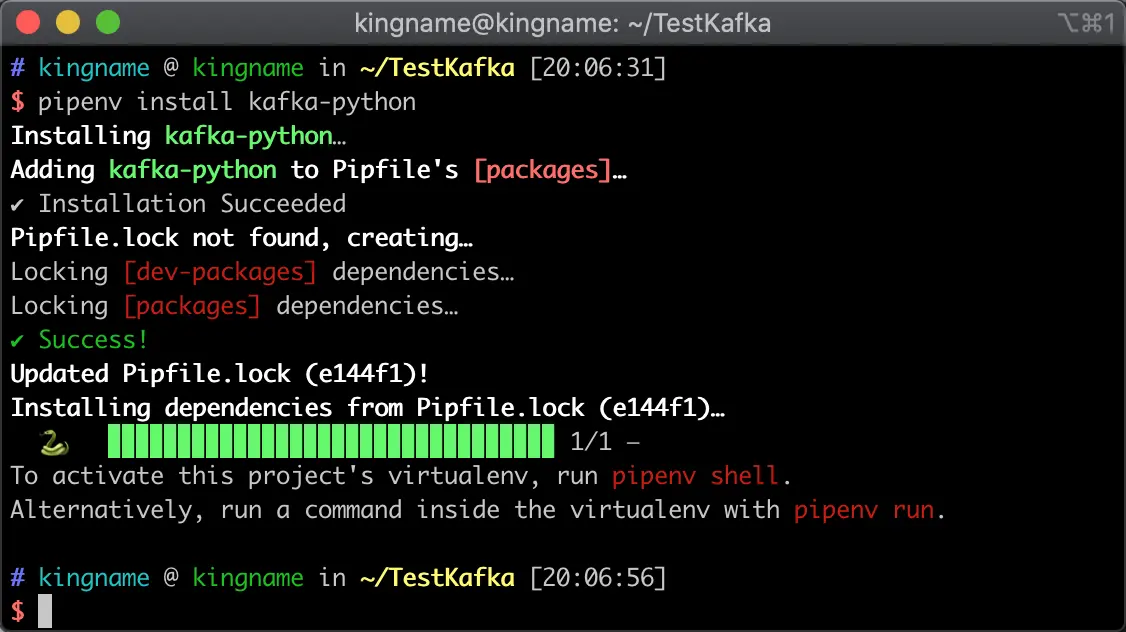This screenshot has height=632, width=1126.
Task: Click the red 'pipenv run' text
Action: [864, 510]
